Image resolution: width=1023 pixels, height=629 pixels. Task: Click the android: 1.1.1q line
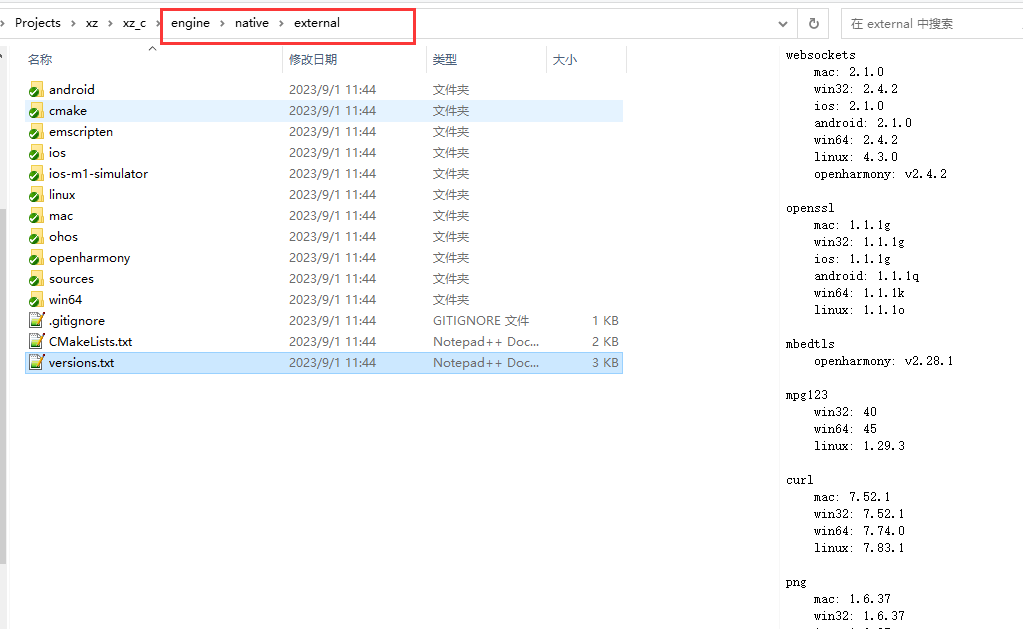coord(866,276)
